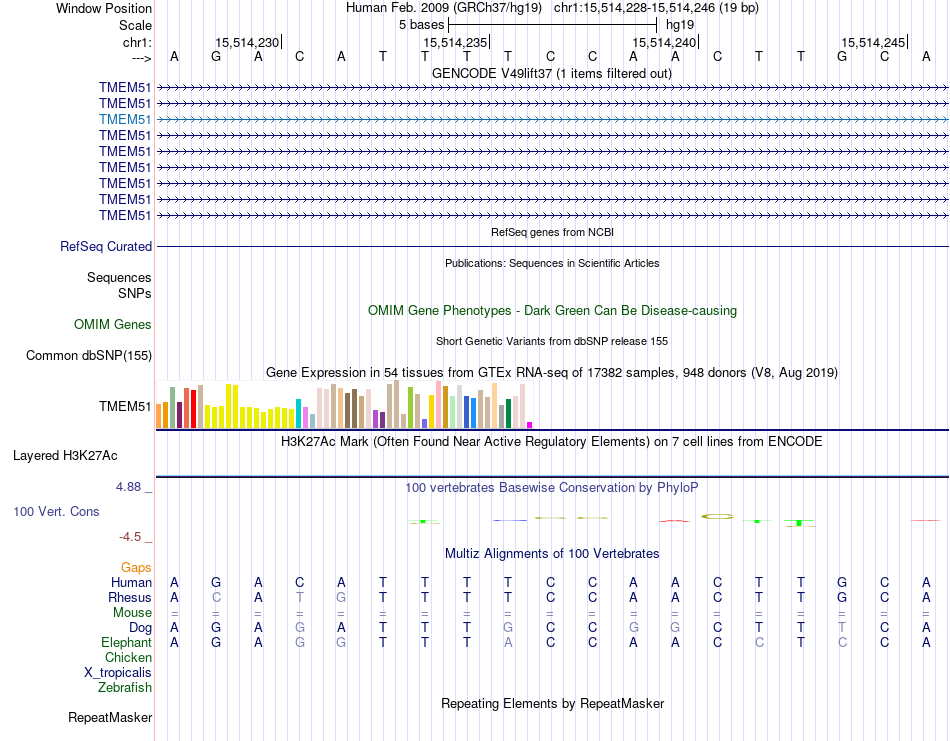Click the Publications: Sequences in Scientific Articles title
950x741 pixels.
552,263
